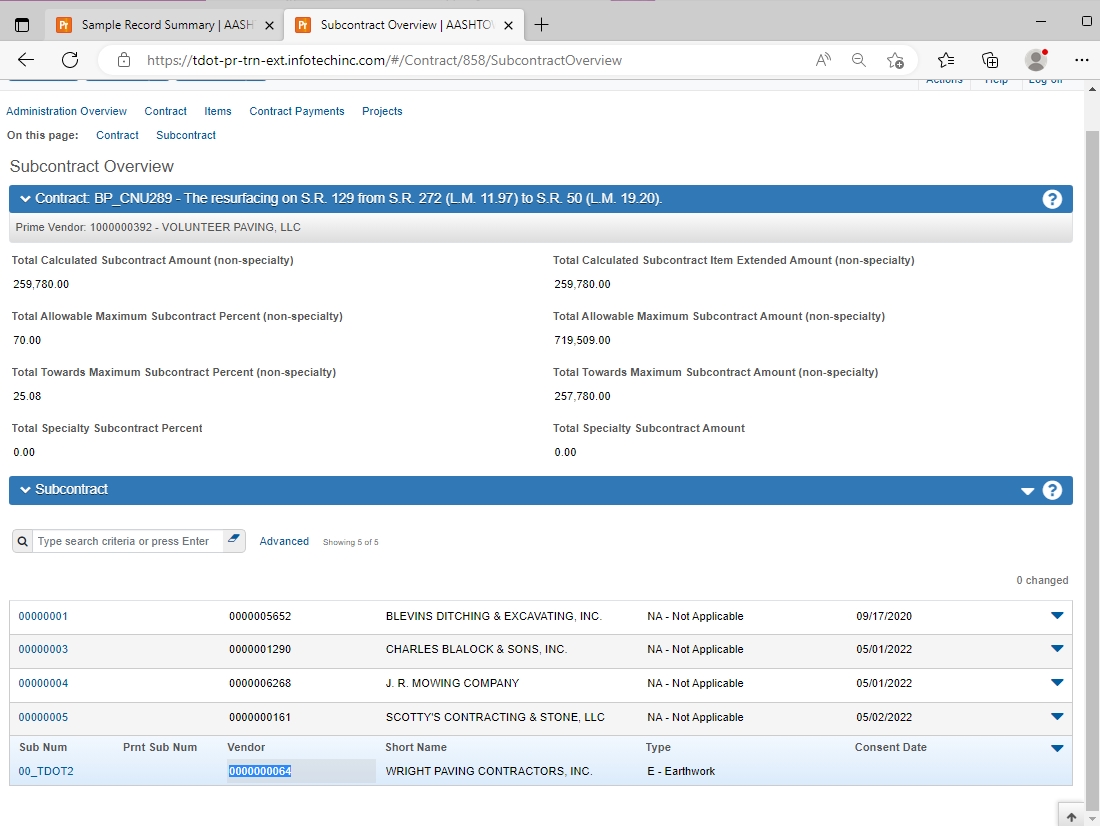The height and width of the screenshot is (826, 1100).
Task: Open Contract Payments navigation link
Action: click(297, 111)
